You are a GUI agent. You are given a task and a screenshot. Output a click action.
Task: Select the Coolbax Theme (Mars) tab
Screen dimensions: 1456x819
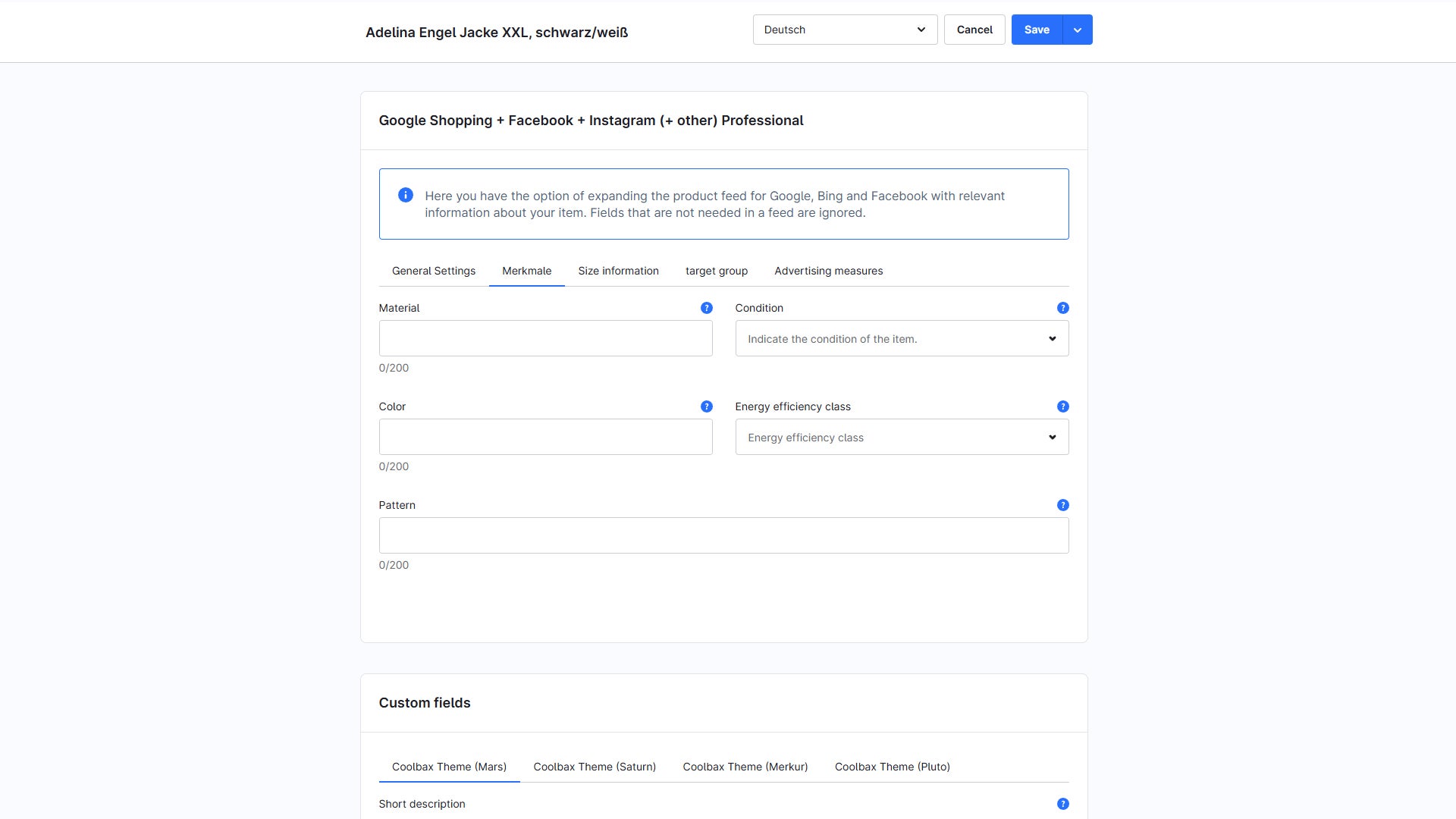[449, 767]
